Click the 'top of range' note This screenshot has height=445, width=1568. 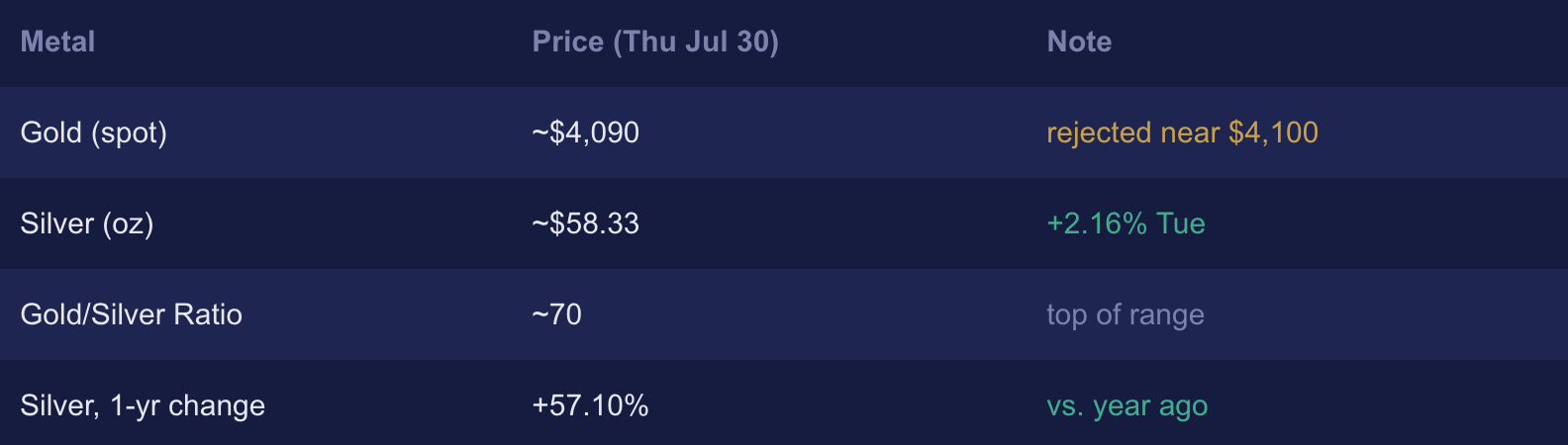pyautogui.click(x=1126, y=314)
